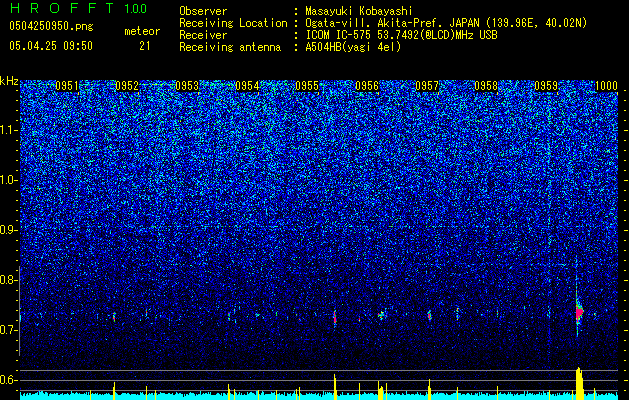This screenshot has height=400, width=629.
Task: Click the meteor label
Action: 142,31
